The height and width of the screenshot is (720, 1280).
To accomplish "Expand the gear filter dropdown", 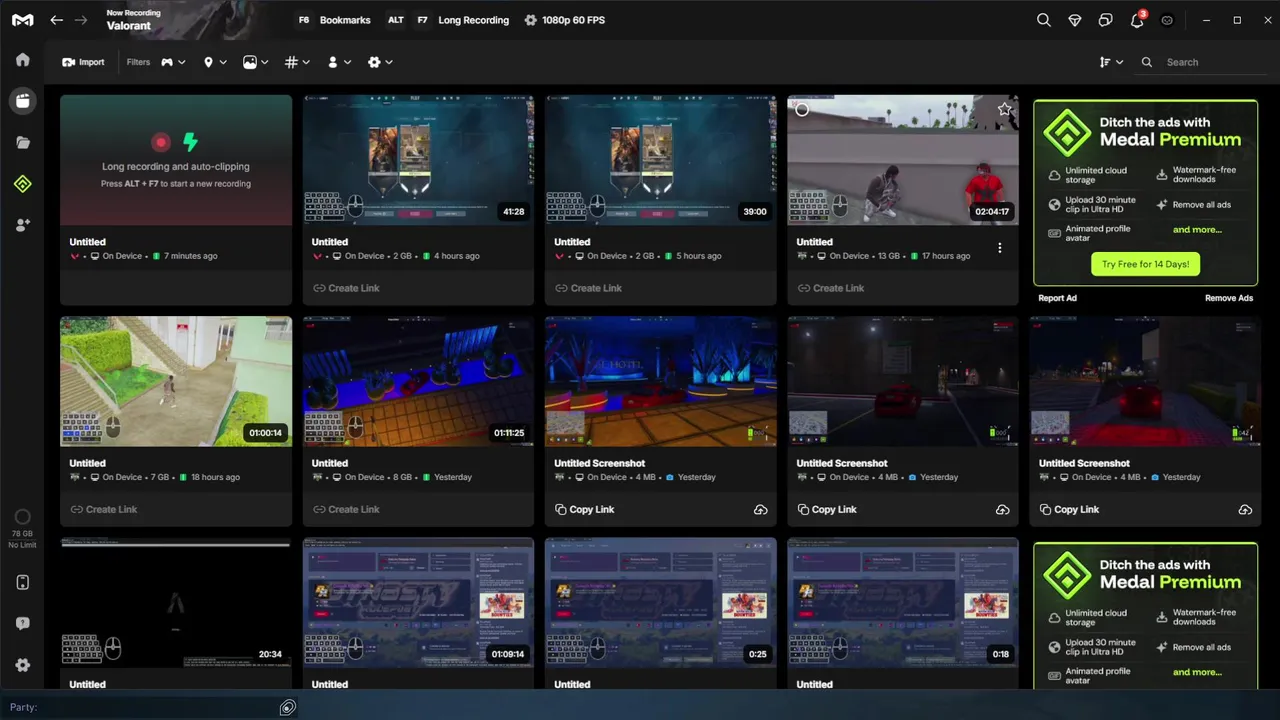I will 380,62.
